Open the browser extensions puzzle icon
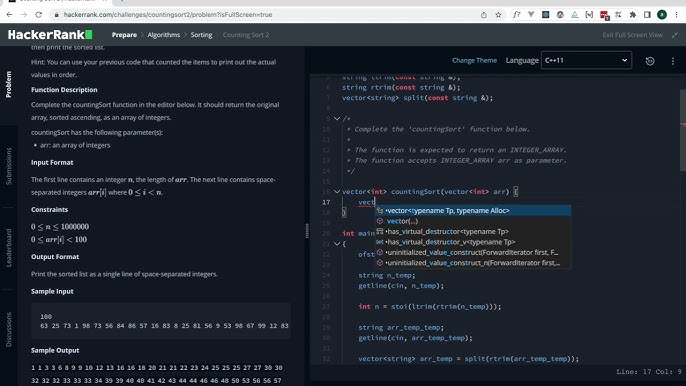Image resolution: width=686 pixels, height=386 pixels. coord(633,14)
